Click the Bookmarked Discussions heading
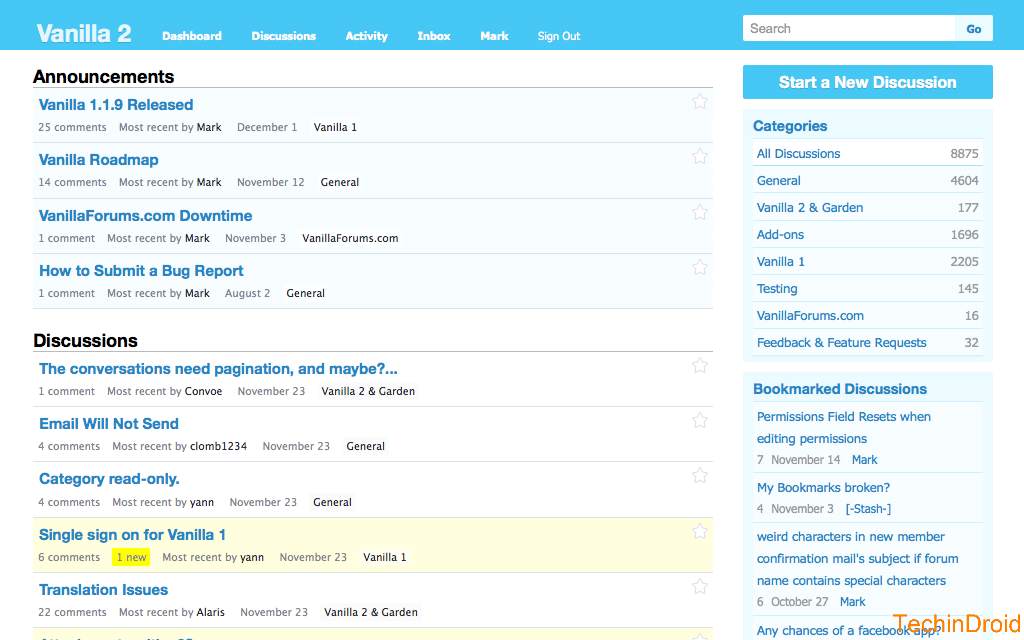The height and width of the screenshot is (640, 1024). pos(840,389)
